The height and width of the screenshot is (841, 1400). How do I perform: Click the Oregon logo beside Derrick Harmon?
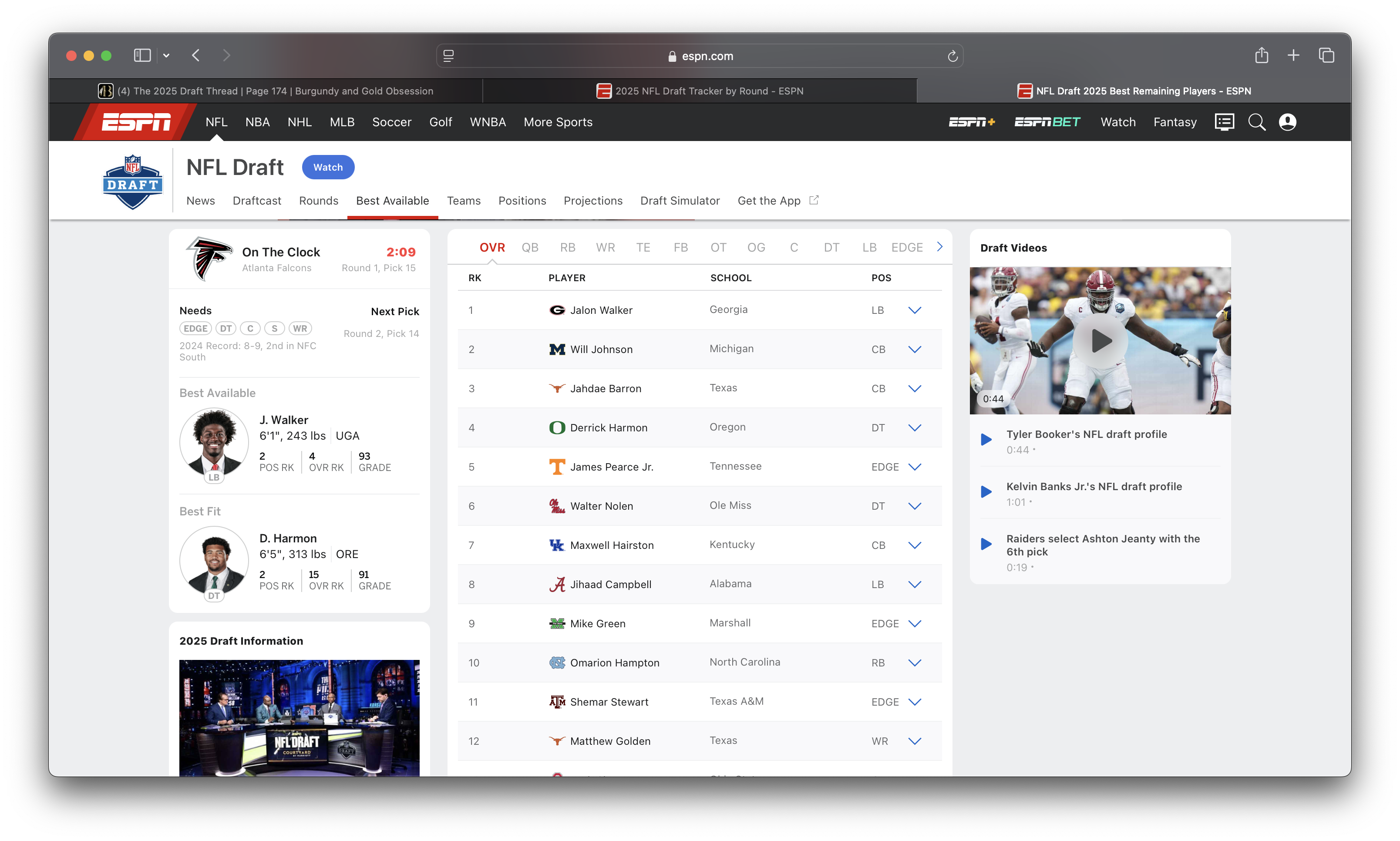tap(557, 427)
